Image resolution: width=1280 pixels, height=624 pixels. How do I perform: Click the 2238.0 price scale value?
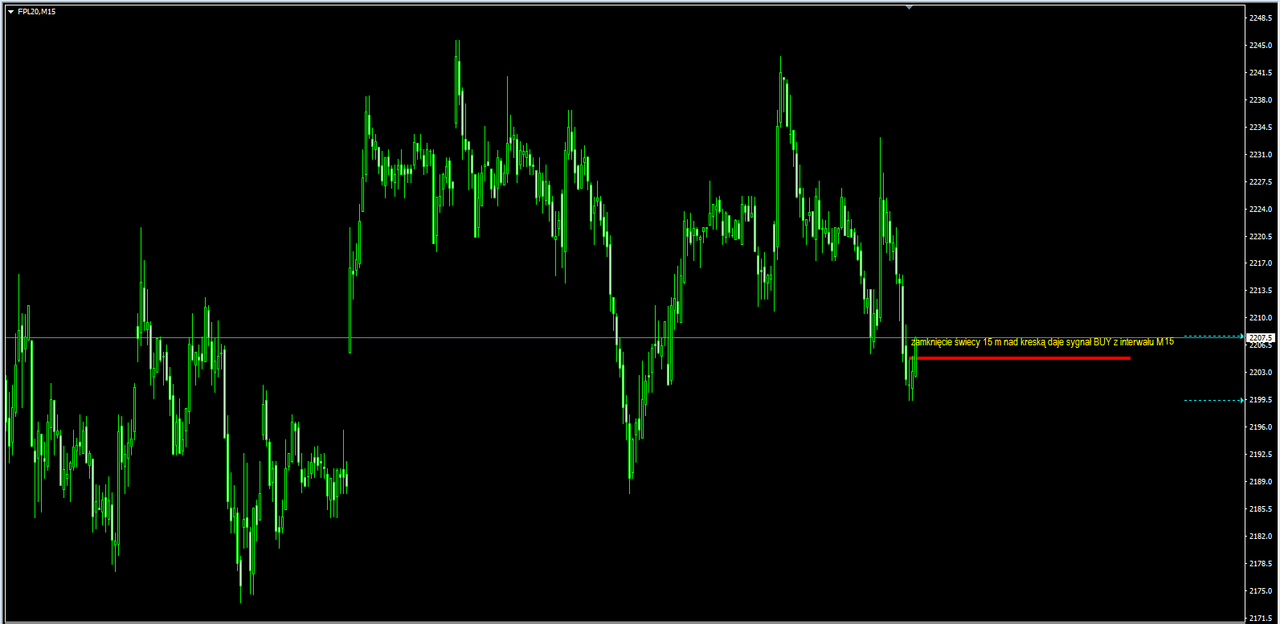point(1260,100)
